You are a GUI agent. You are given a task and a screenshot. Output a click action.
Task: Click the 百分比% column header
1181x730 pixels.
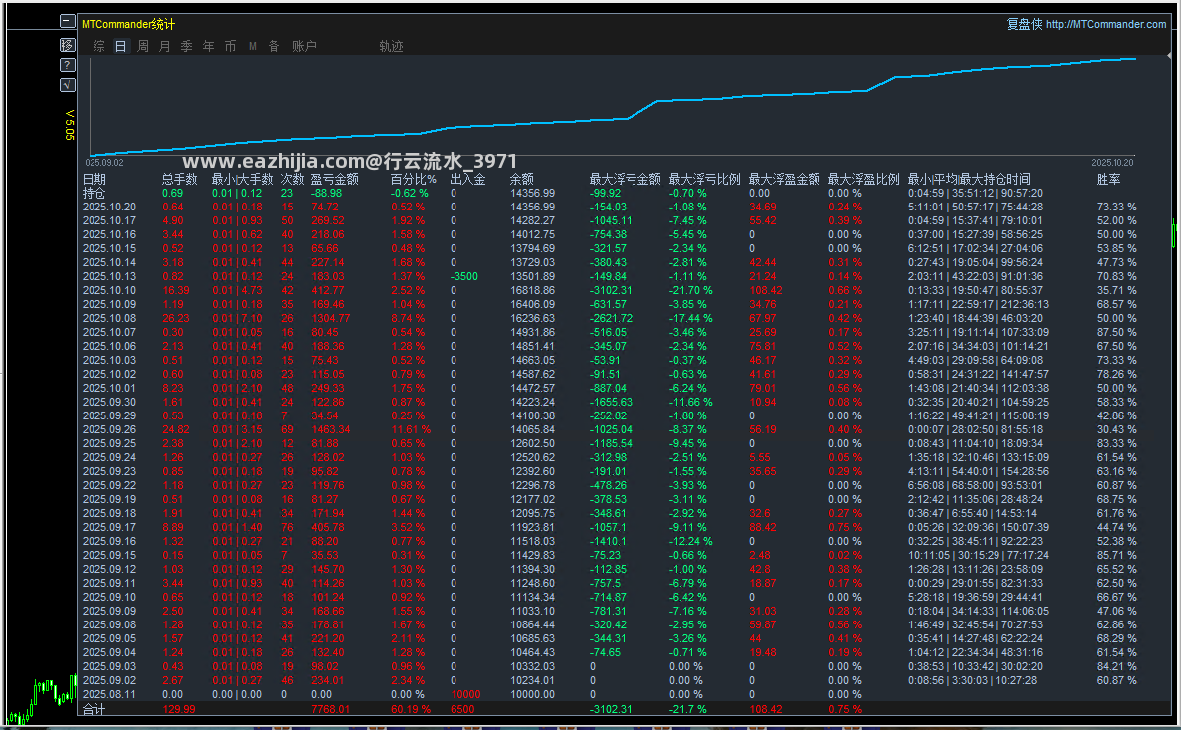click(414, 179)
